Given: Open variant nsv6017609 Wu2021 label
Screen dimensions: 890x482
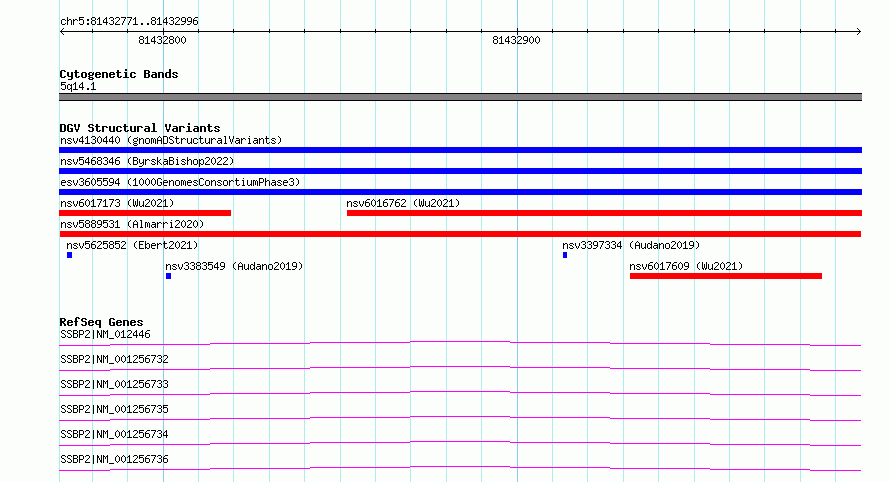Looking at the screenshot, I should pos(686,266).
